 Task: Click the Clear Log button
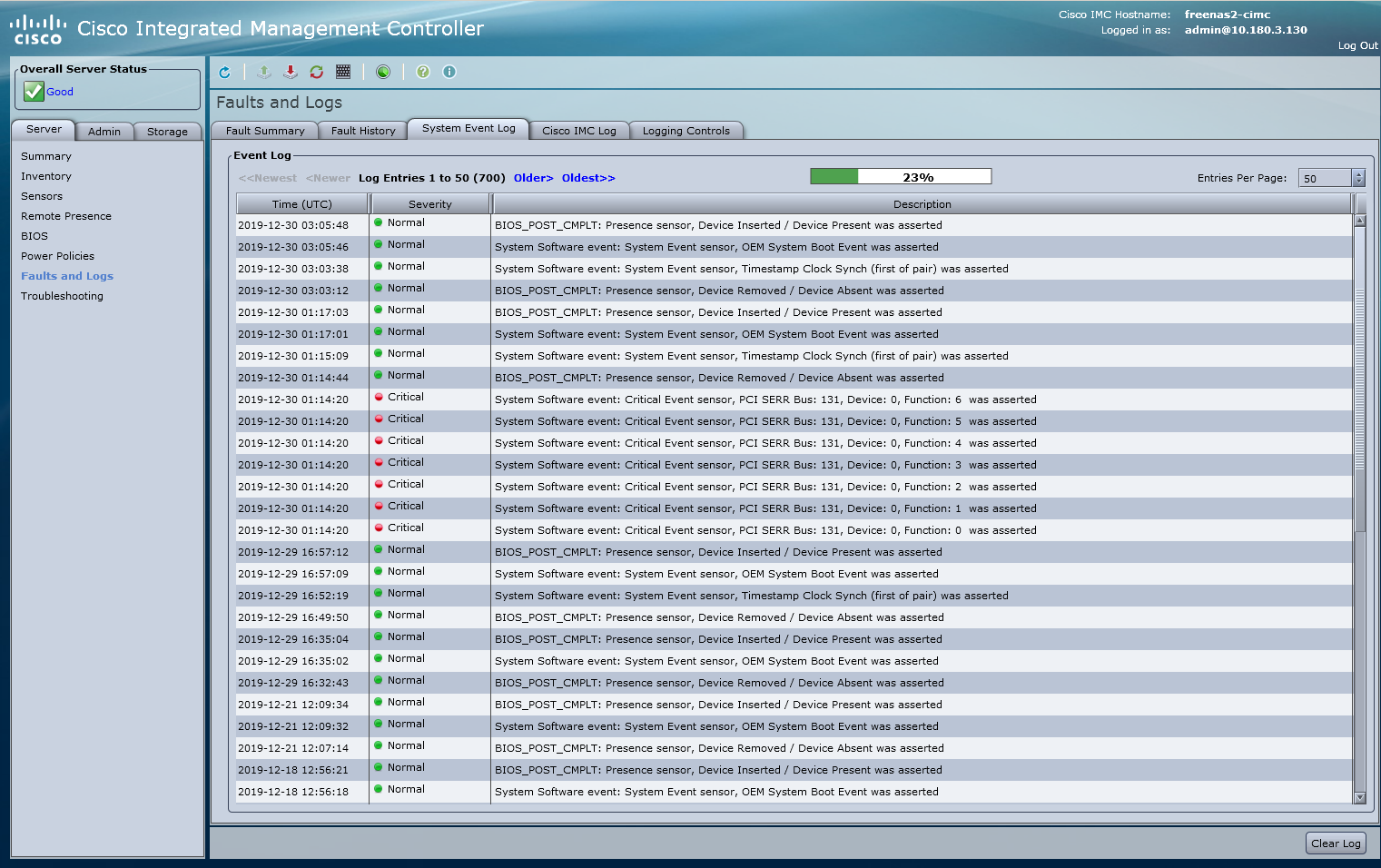1336,843
